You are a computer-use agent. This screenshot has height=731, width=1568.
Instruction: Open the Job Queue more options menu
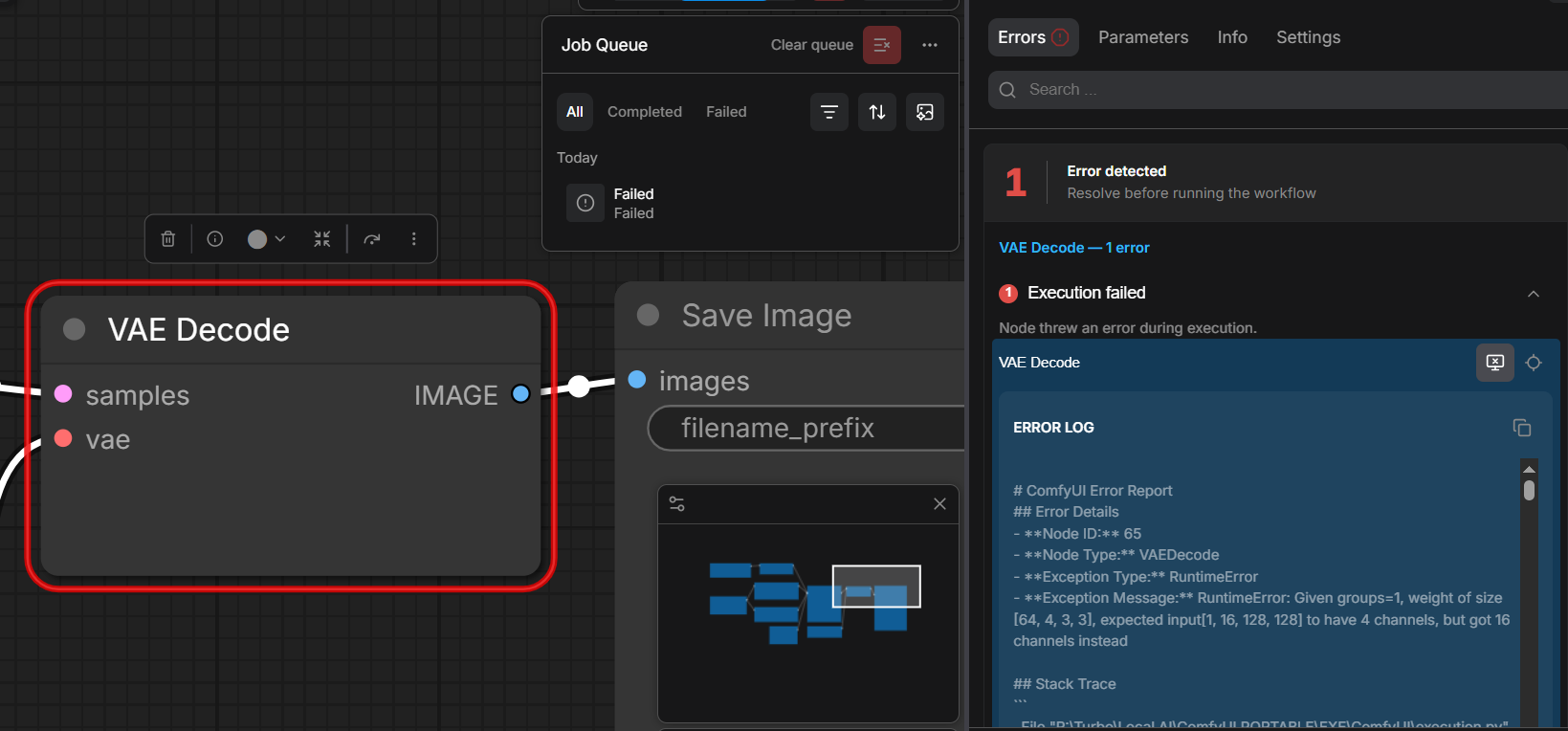coord(930,45)
